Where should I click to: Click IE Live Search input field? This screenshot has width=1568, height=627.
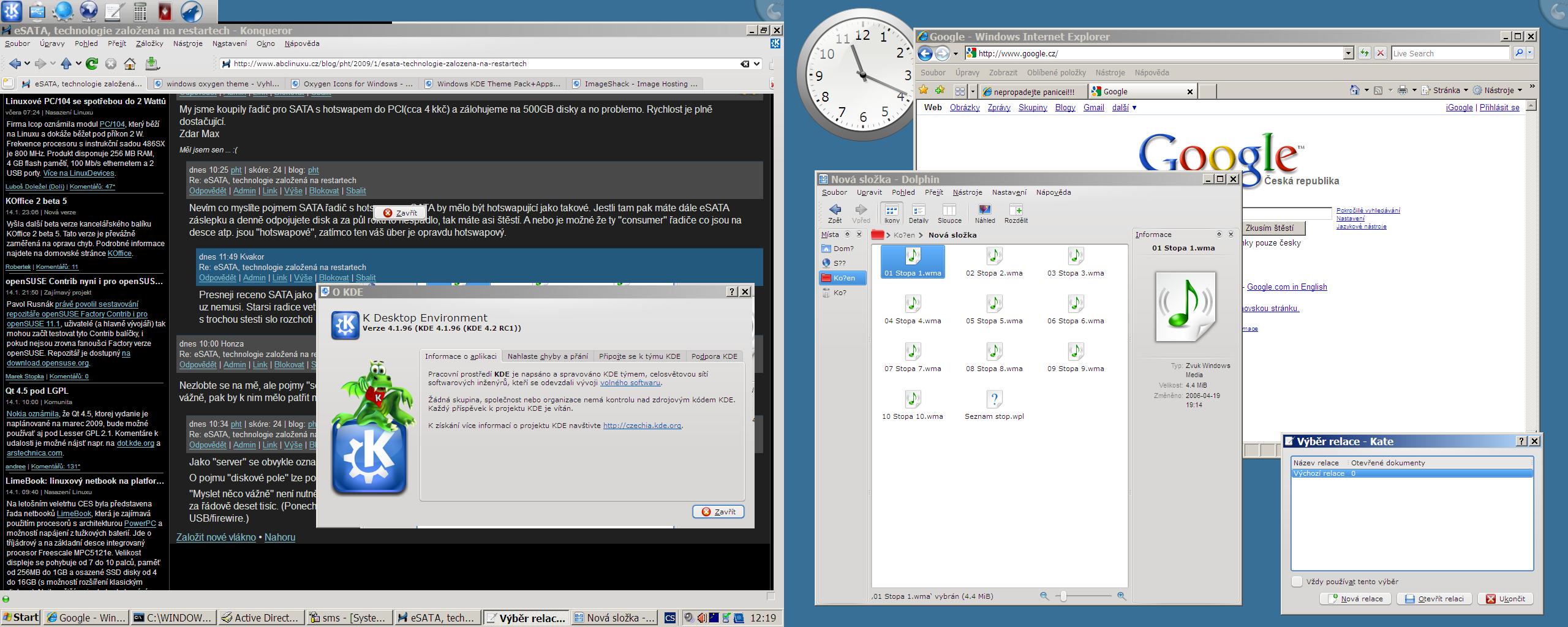tap(1450, 53)
